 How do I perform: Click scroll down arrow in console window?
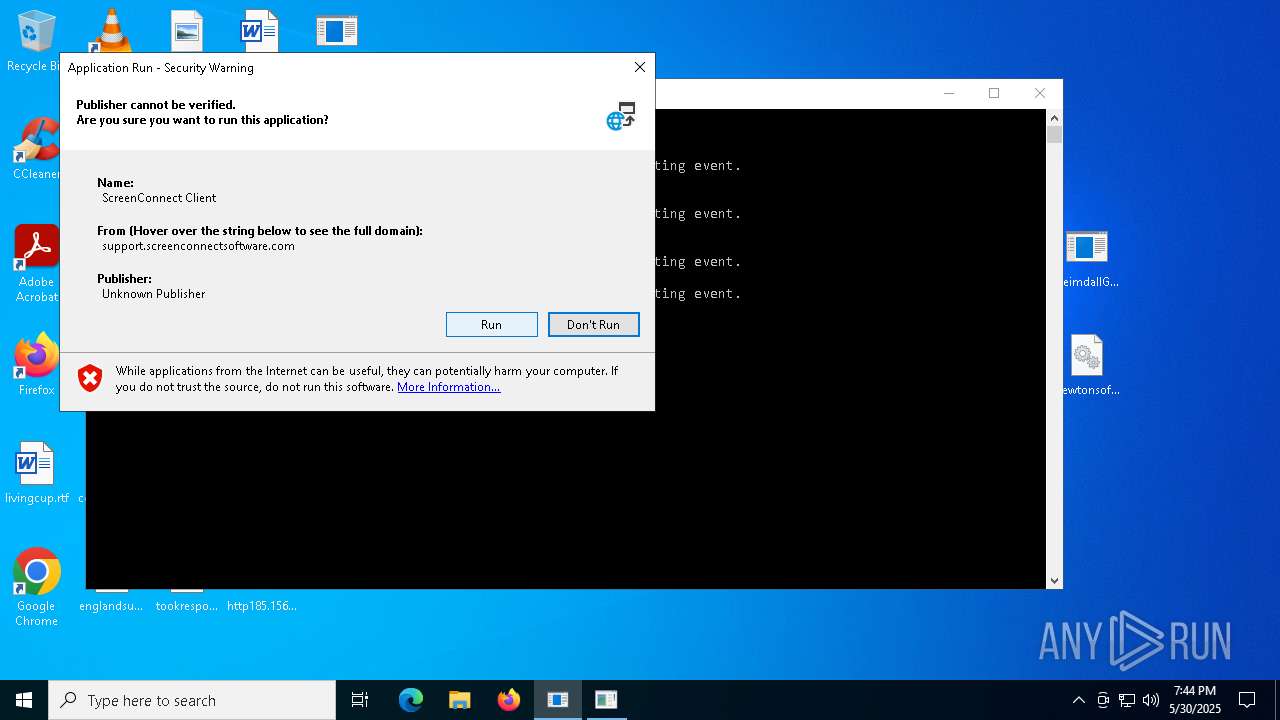tap(1054, 581)
